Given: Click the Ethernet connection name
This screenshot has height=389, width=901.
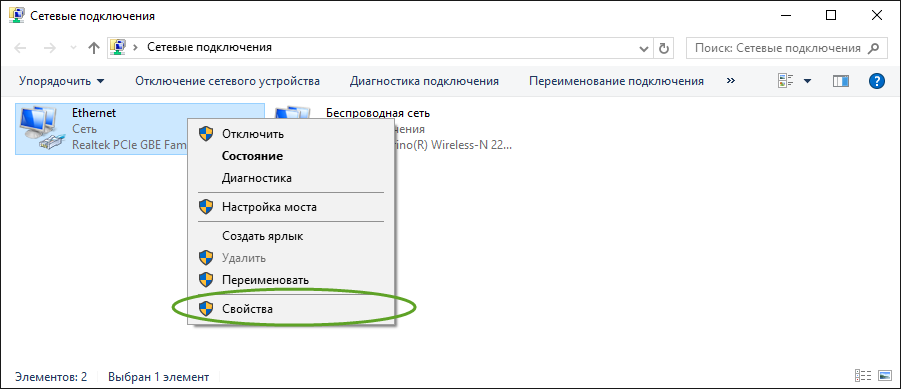Looking at the screenshot, I should point(94,113).
